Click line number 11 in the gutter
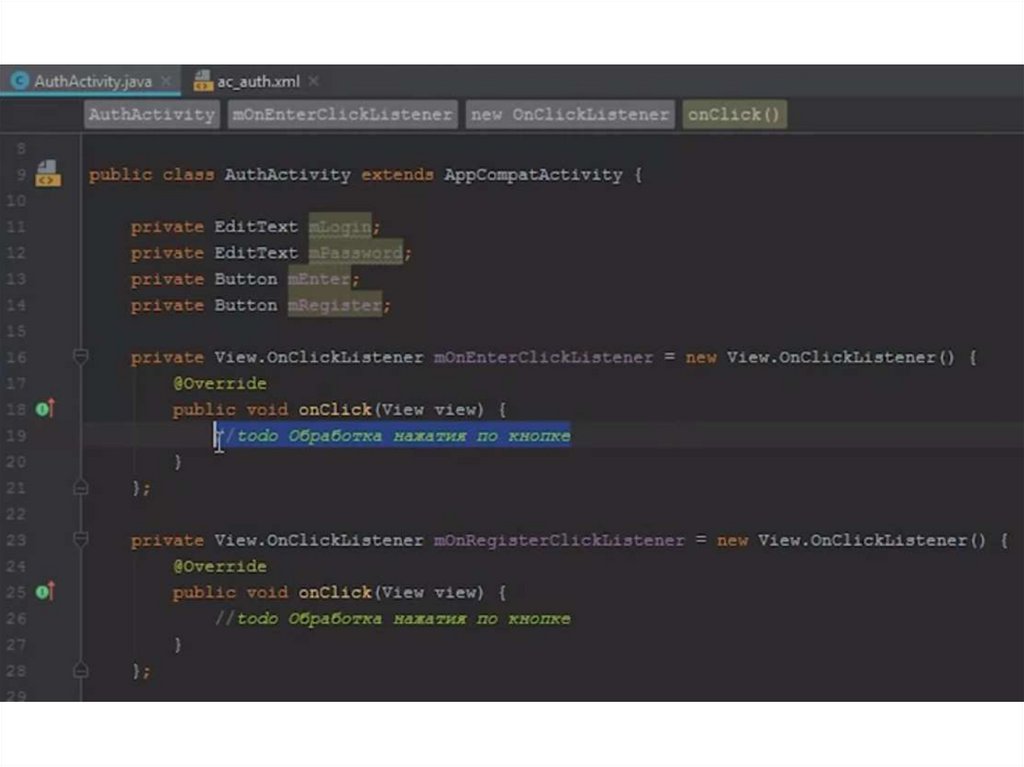This screenshot has width=1024, height=767. pyautogui.click(x=16, y=227)
